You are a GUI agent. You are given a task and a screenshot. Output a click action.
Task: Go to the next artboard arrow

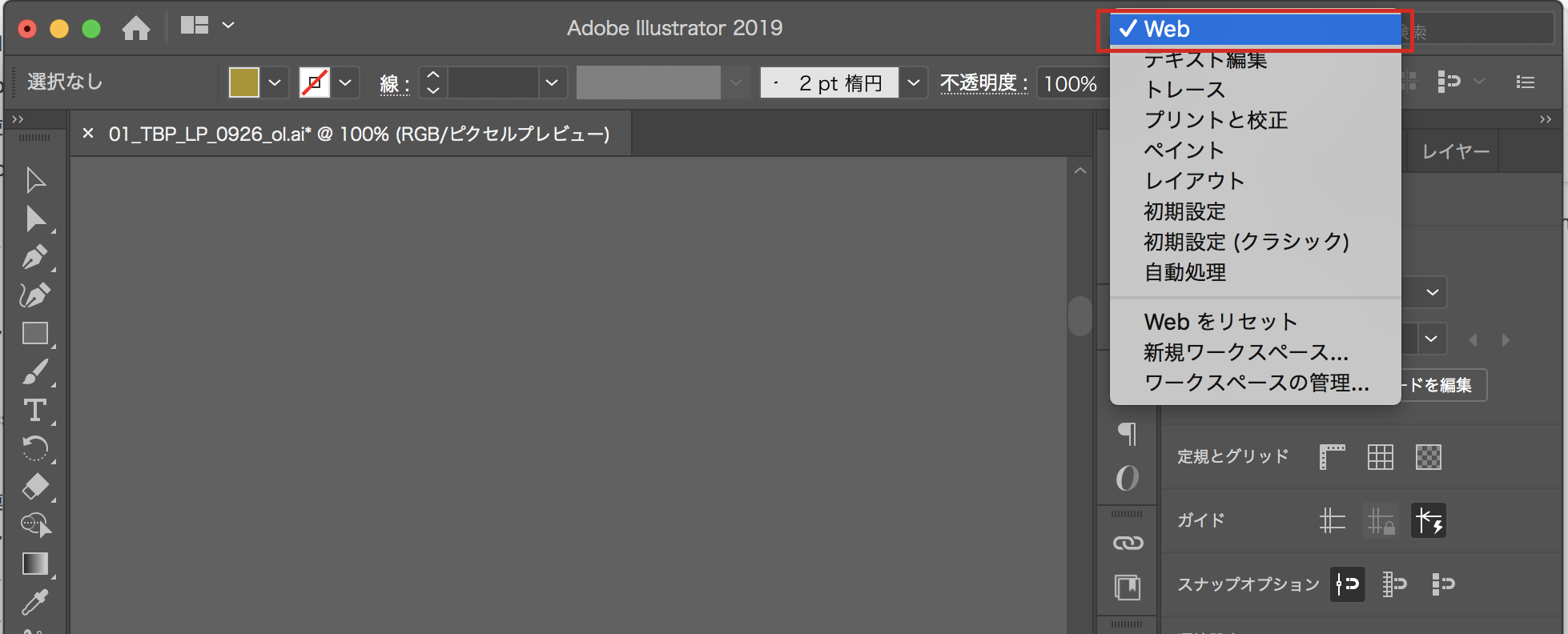point(1506,340)
